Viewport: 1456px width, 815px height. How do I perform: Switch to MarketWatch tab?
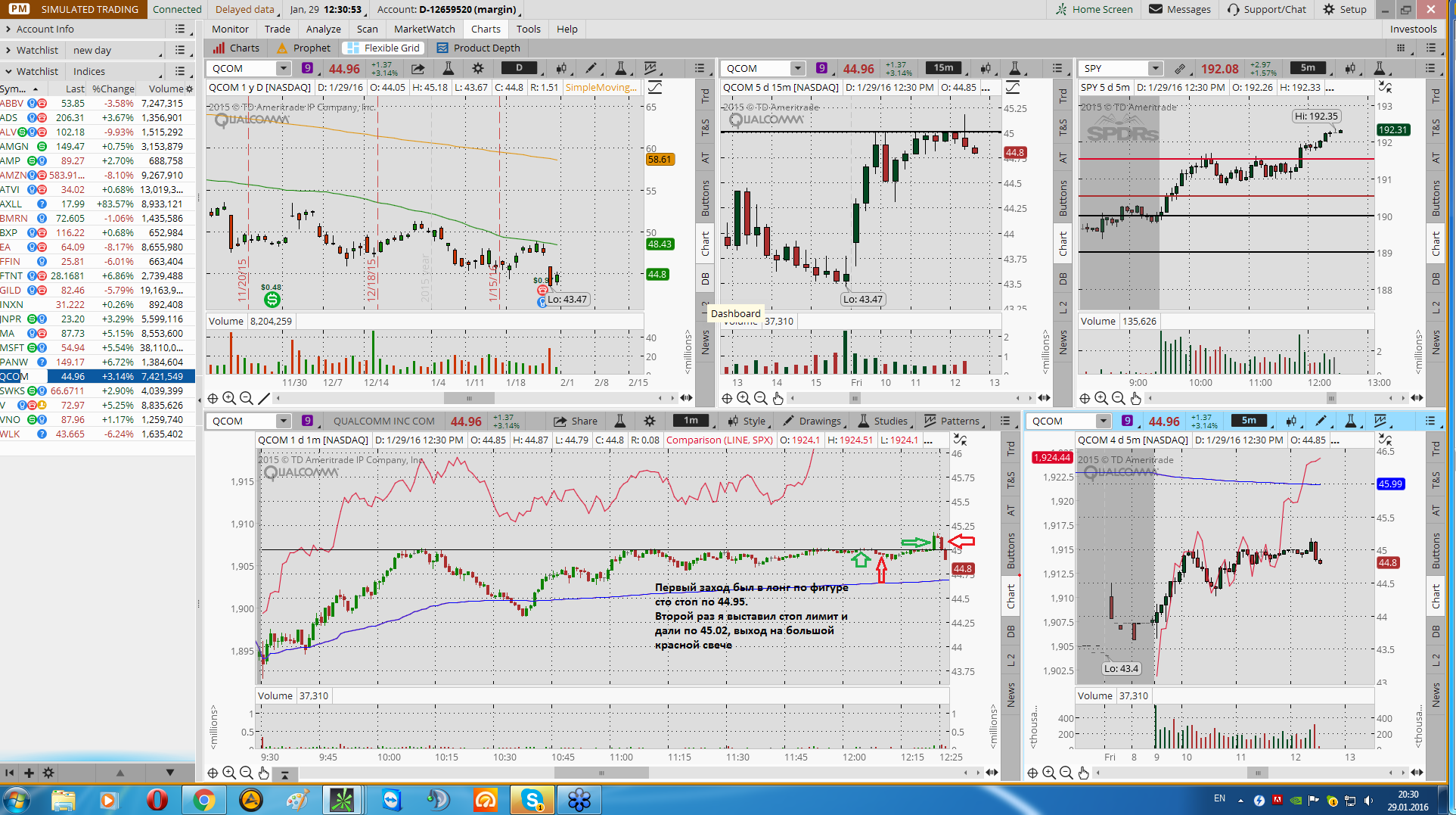click(424, 29)
